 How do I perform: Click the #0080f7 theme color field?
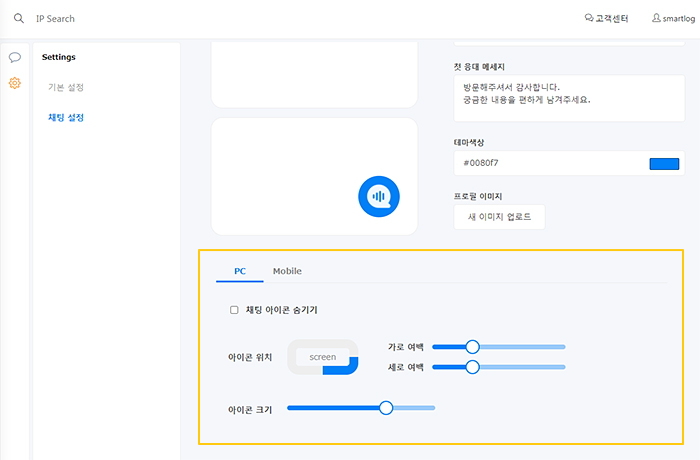click(569, 163)
